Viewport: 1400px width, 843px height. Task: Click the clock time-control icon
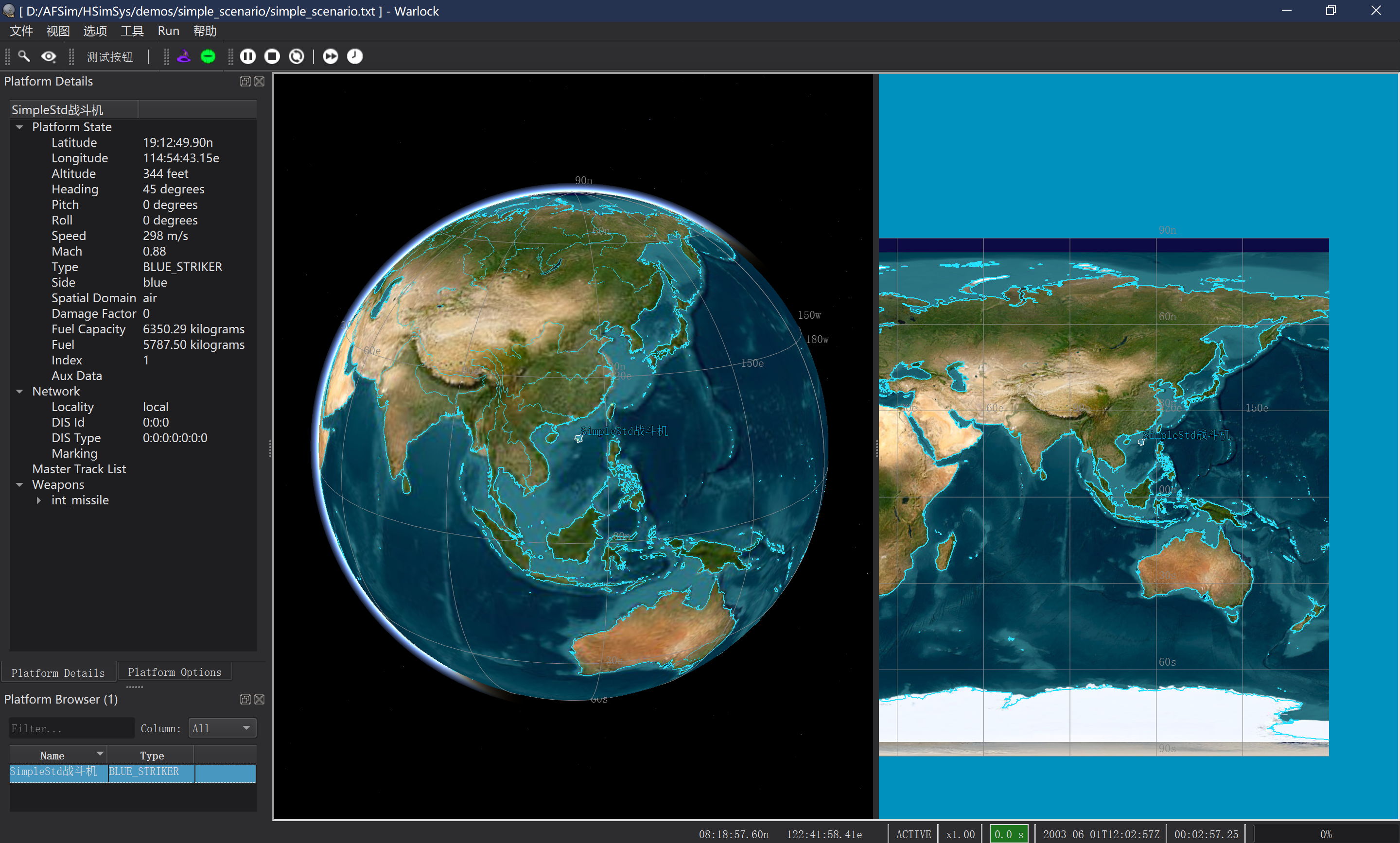(354, 56)
